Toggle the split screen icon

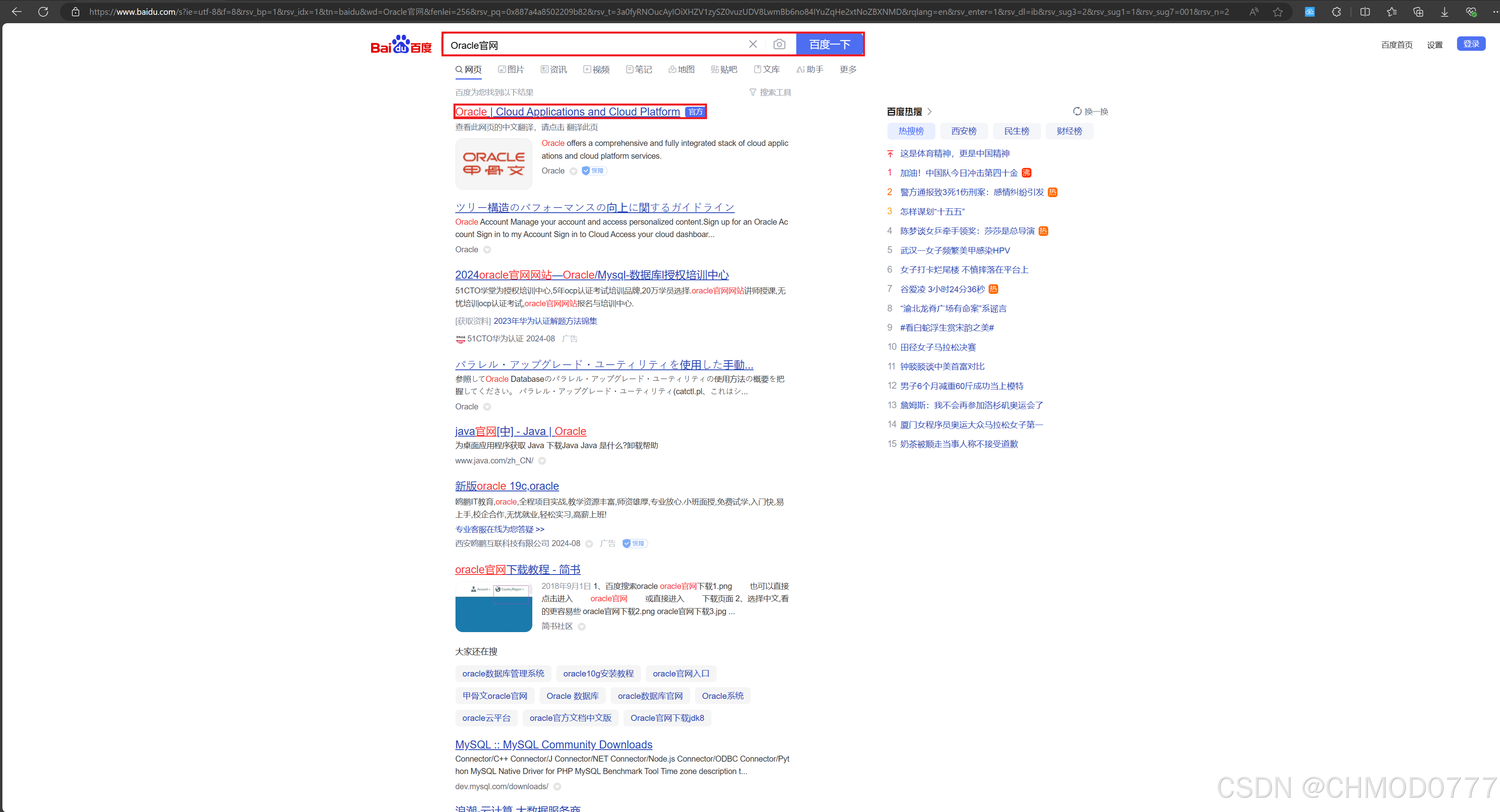pos(1365,12)
